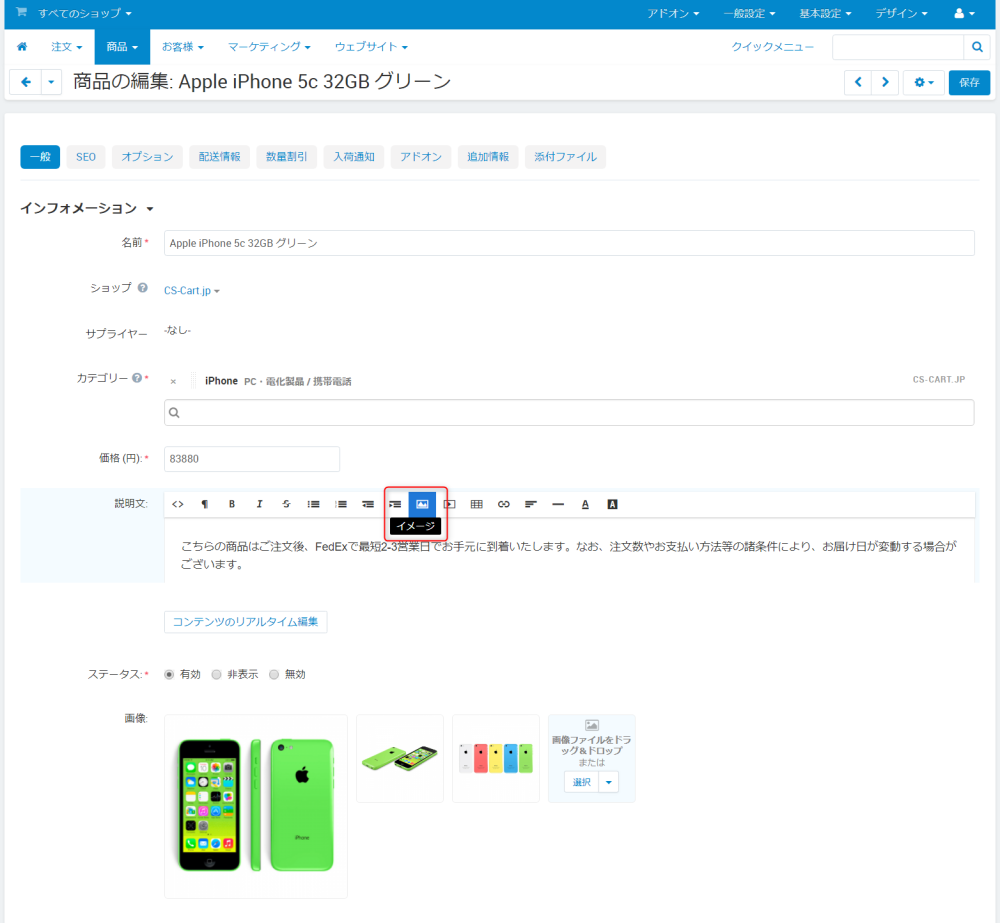This screenshot has width=1000, height=923.
Task: Switch to the 入荷通知 tab
Action: tap(354, 157)
